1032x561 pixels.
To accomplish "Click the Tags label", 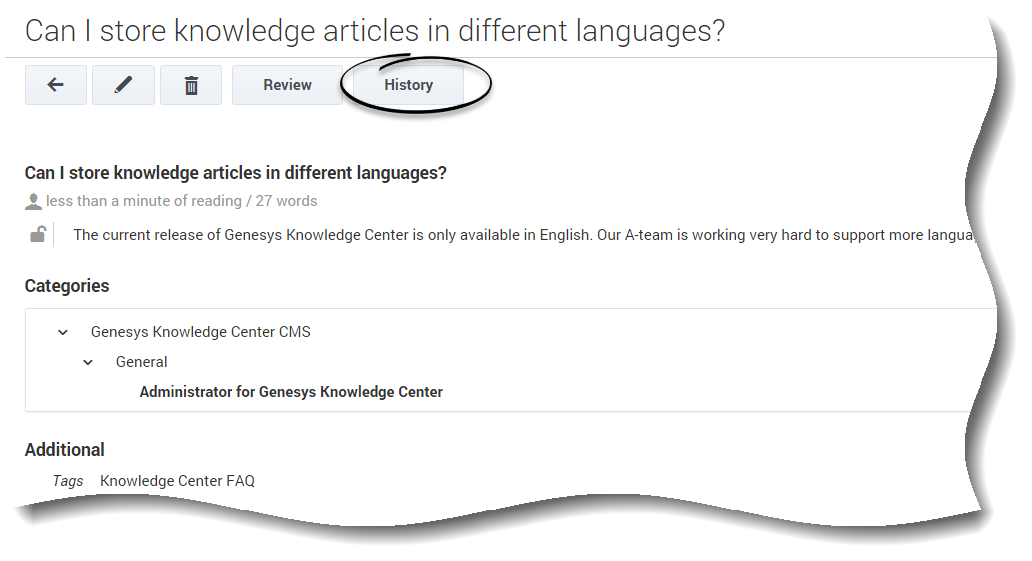I will (68, 481).
